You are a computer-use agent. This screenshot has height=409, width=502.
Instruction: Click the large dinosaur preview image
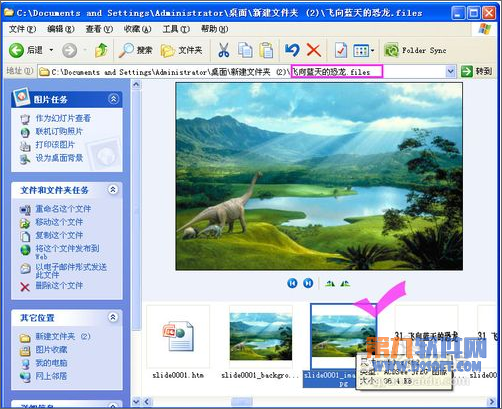319,176
